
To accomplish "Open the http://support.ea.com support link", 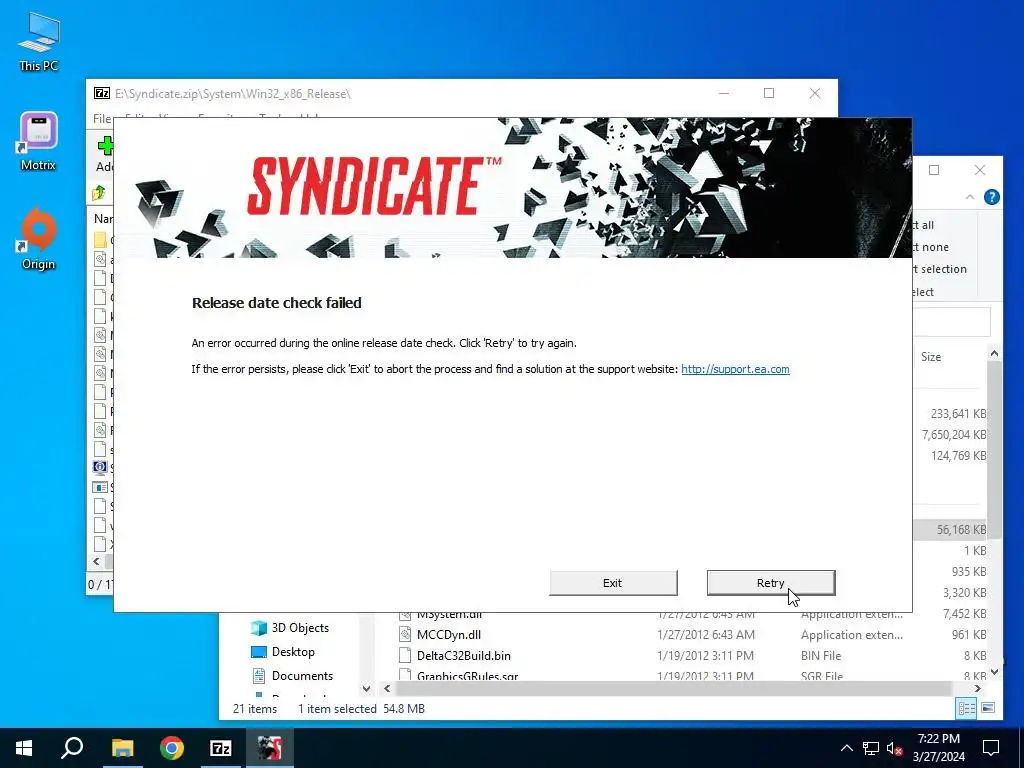I will [x=735, y=369].
